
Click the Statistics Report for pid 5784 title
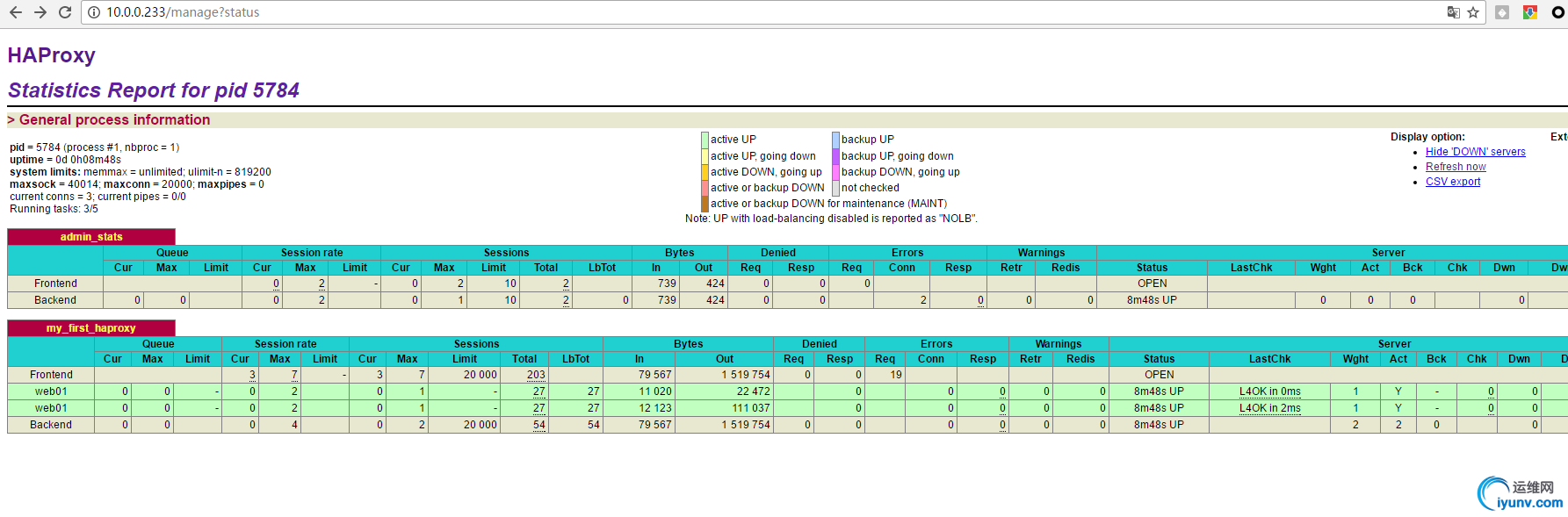coord(154,90)
